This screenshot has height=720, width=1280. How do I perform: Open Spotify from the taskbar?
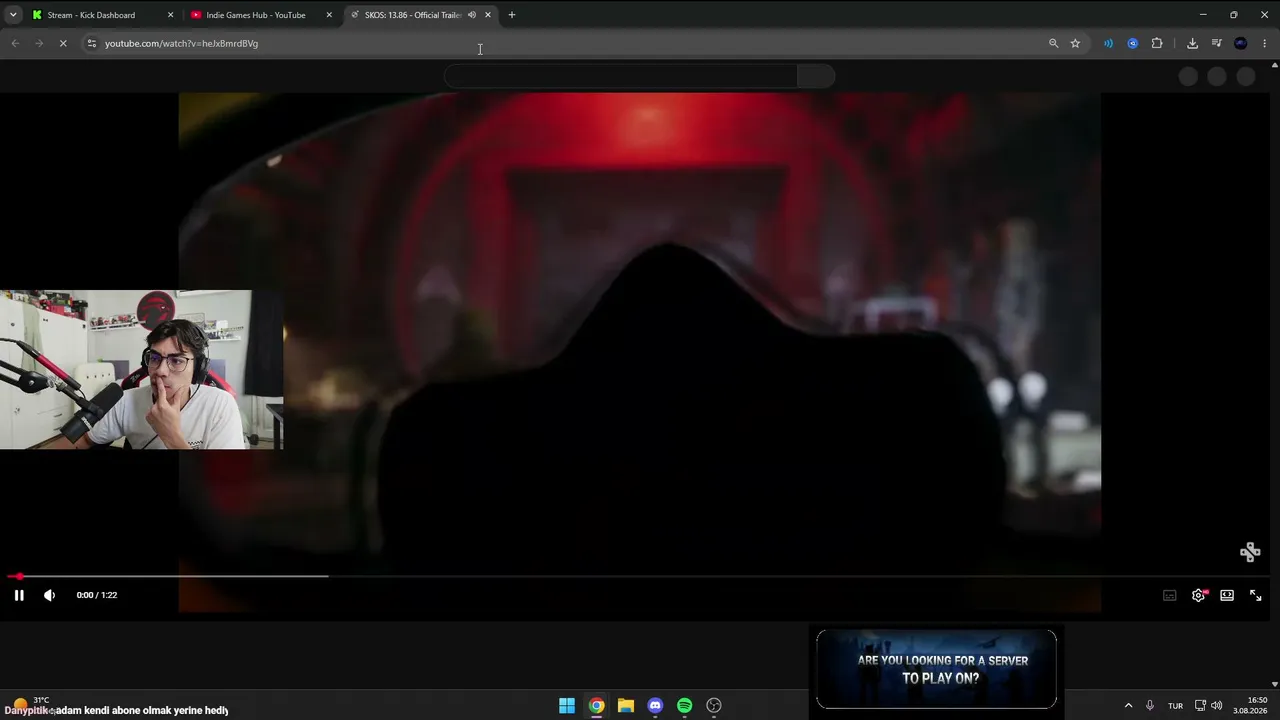click(684, 706)
